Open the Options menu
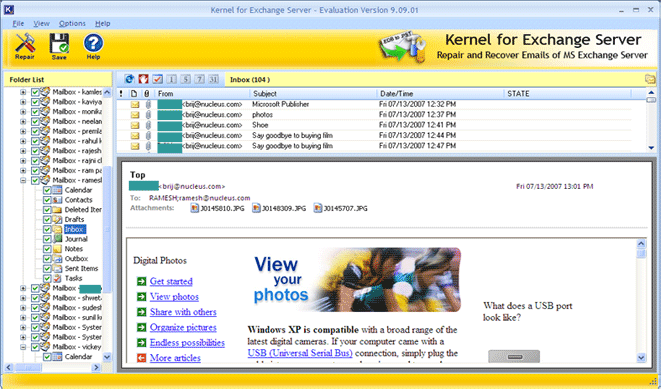The height and width of the screenshot is (389, 661). point(72,24)
